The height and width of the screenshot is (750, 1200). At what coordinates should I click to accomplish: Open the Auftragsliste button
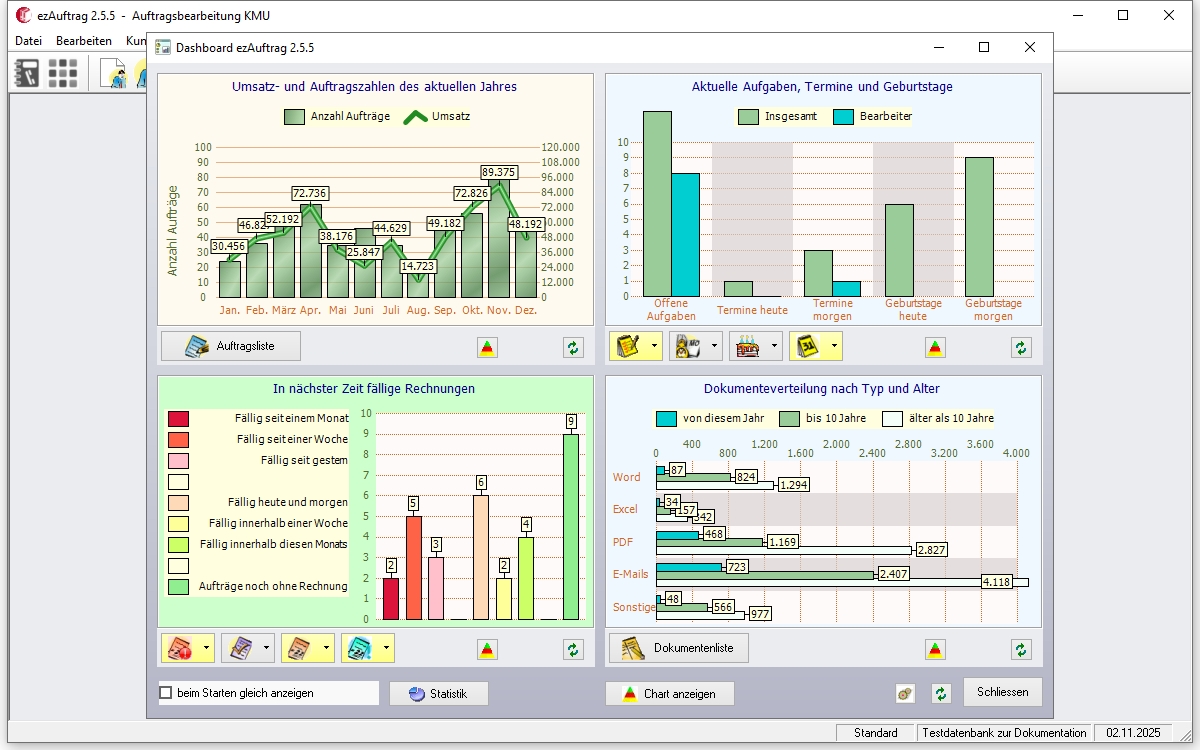(x=231, y=346)
